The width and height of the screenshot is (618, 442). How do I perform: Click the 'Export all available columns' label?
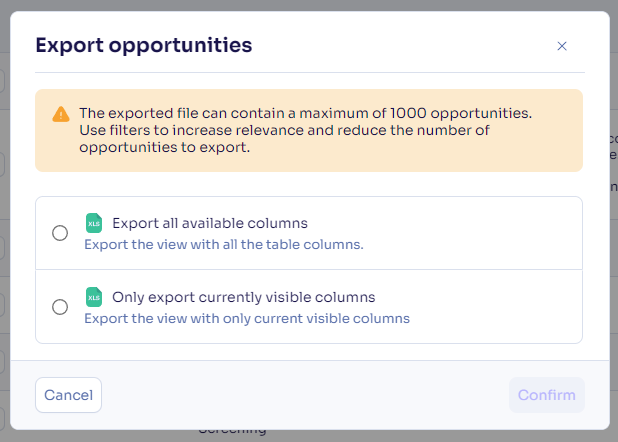pos(210,223)
